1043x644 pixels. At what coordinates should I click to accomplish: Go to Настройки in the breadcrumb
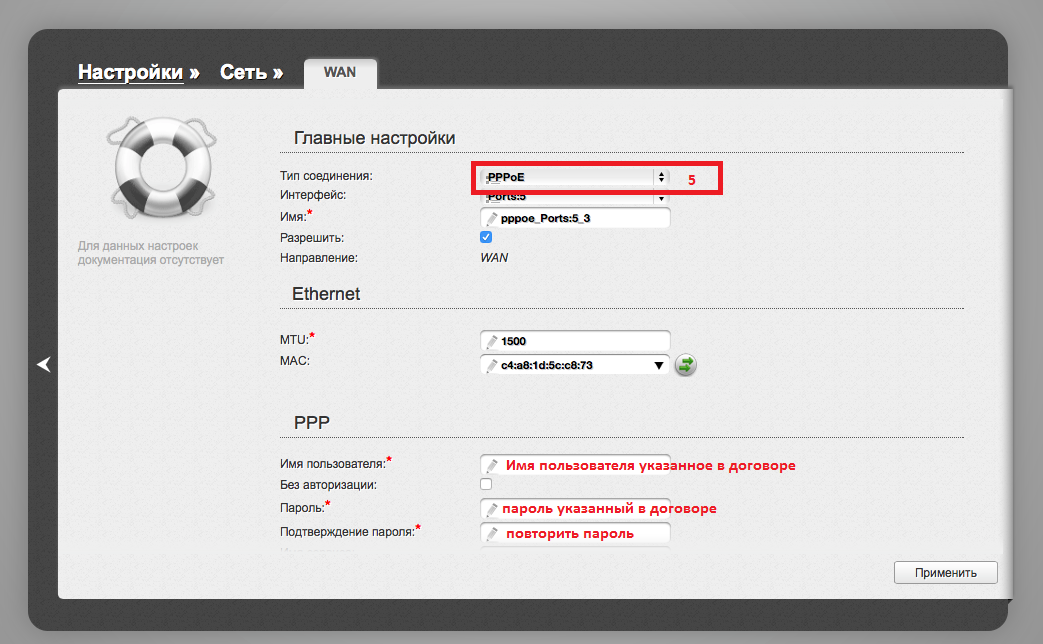pyautogui.click(x=130, y=73)
